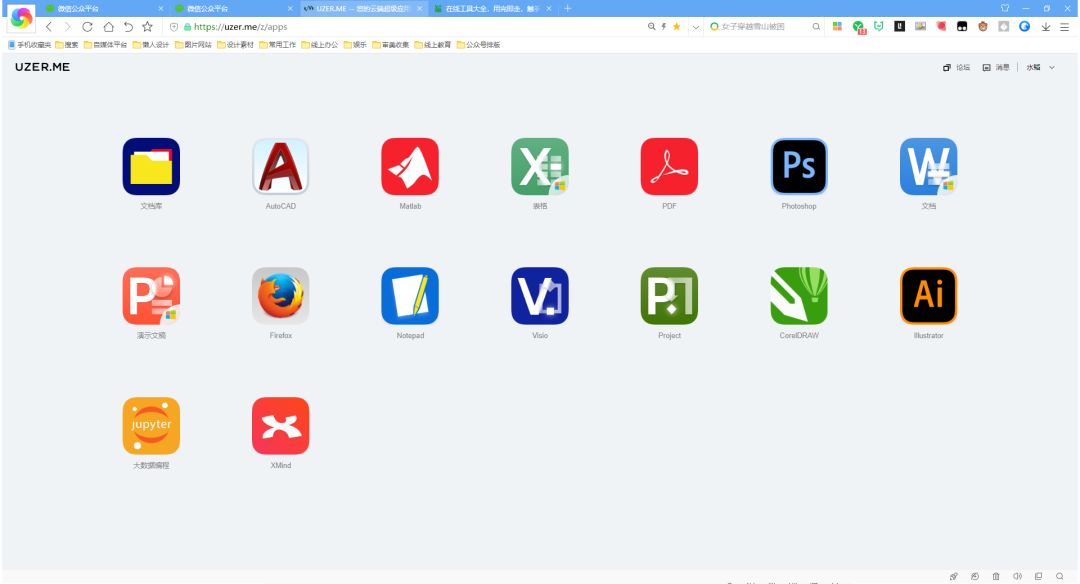
Task: Open the 论坛 forum link
Action: pyautogui.click(x=957, y=67)
